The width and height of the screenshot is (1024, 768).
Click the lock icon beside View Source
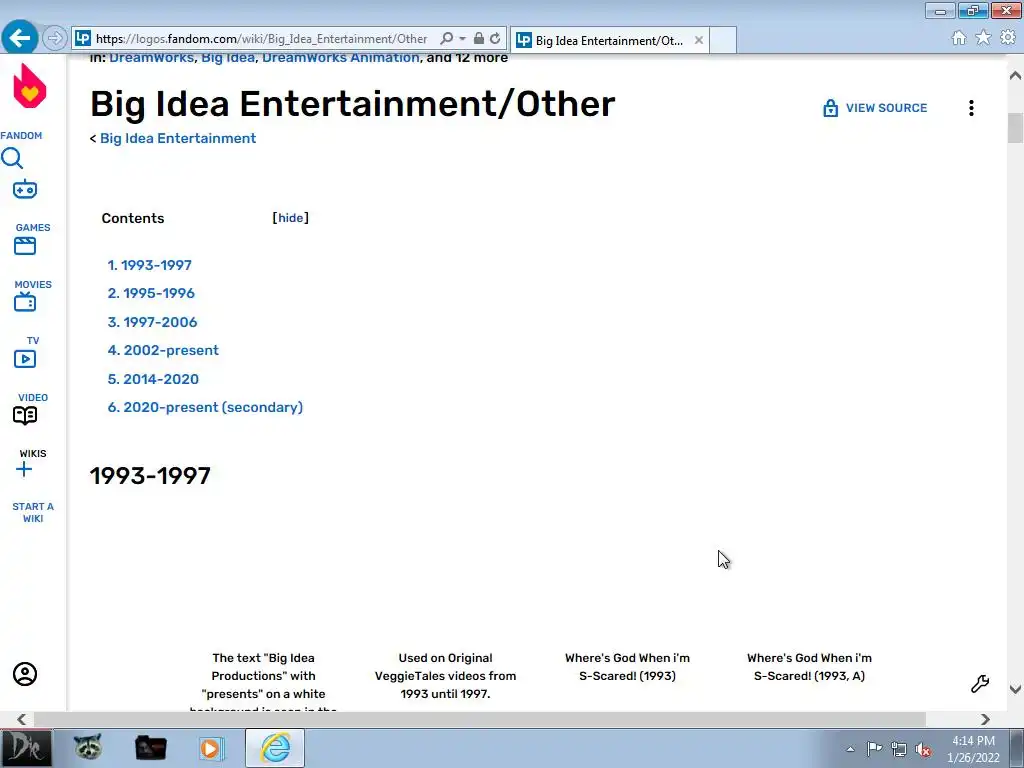tap(830, 108)
